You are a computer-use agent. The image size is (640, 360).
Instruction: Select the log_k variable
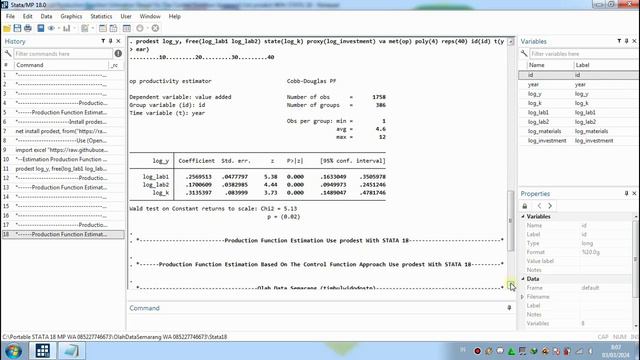579,103
